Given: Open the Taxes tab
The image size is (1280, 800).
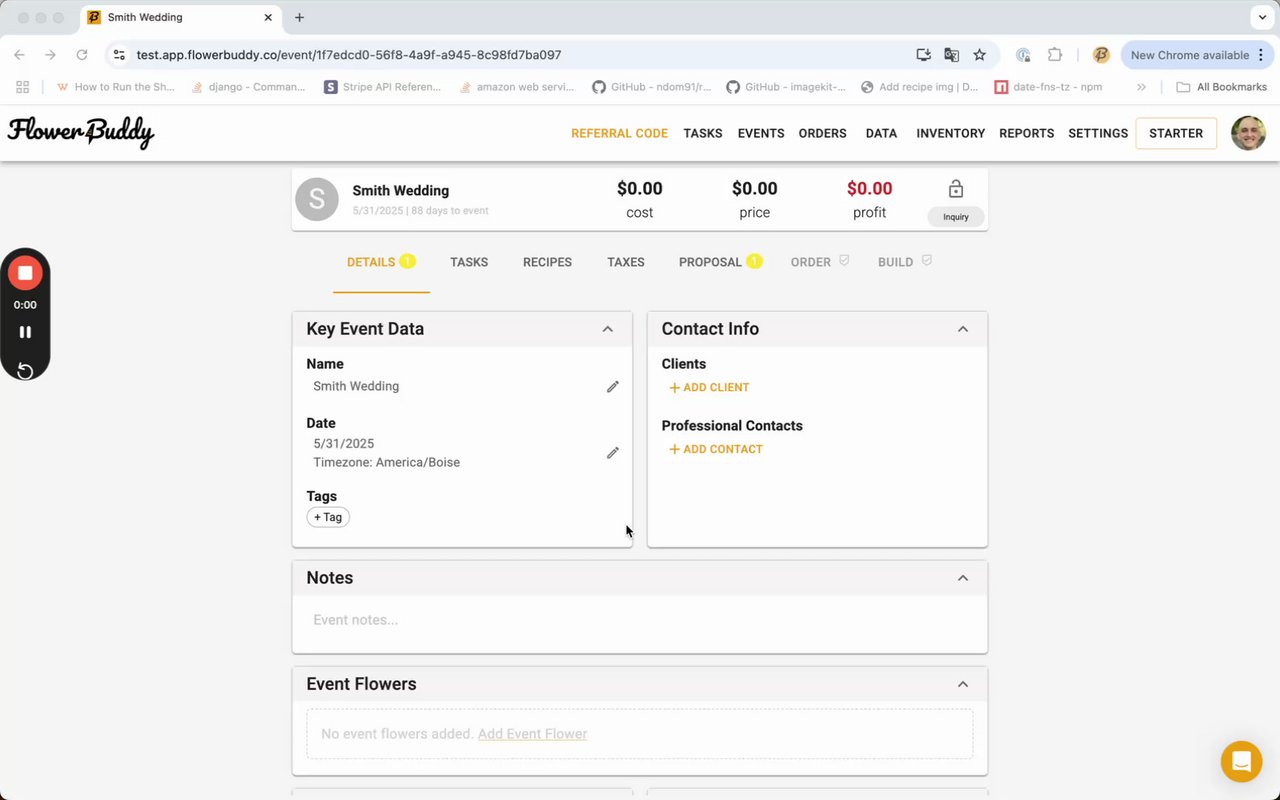Looking at the screenshot, I should coord(626,262).
